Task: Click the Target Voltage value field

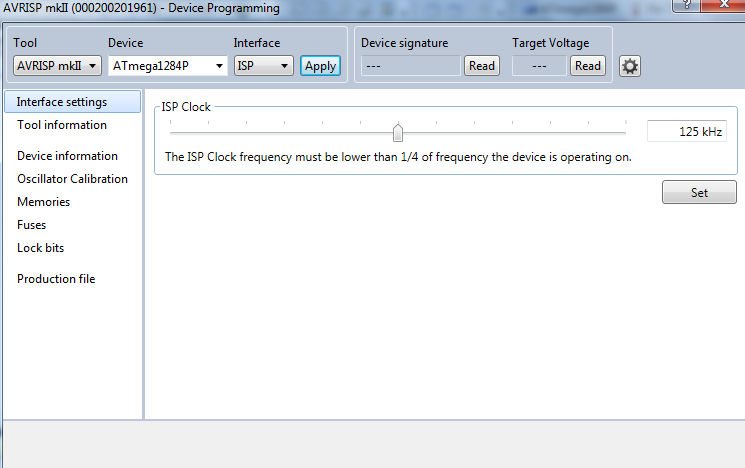Action: tap(540, 66)
